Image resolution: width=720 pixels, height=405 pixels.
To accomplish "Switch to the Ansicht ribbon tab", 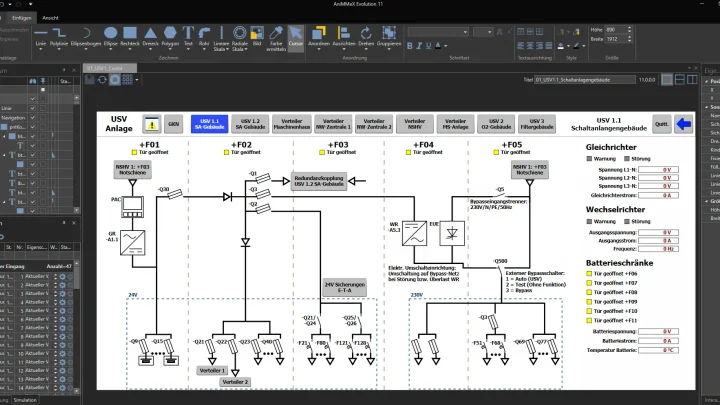I will pos(51,18).
